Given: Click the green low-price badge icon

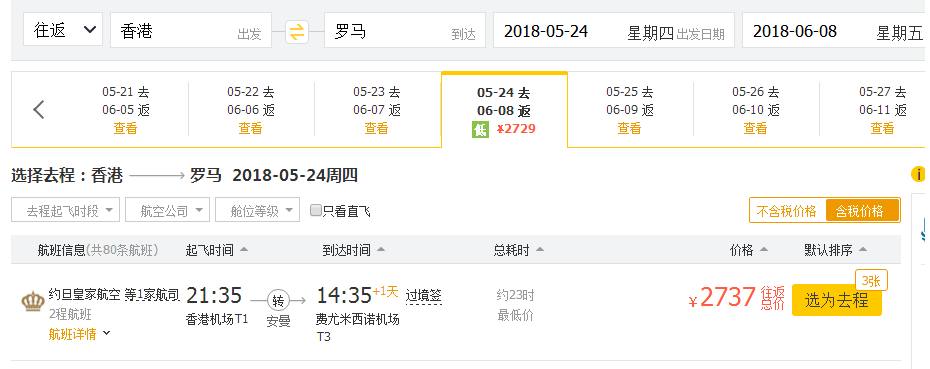Looking at the screenshot, I should [x=480, y=129].
